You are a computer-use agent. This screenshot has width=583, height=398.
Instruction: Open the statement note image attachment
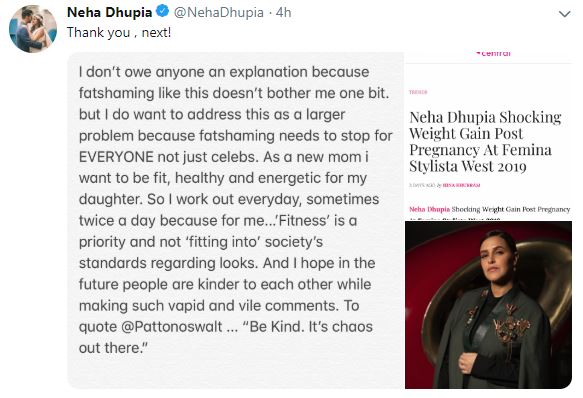[x=236, y=220]
